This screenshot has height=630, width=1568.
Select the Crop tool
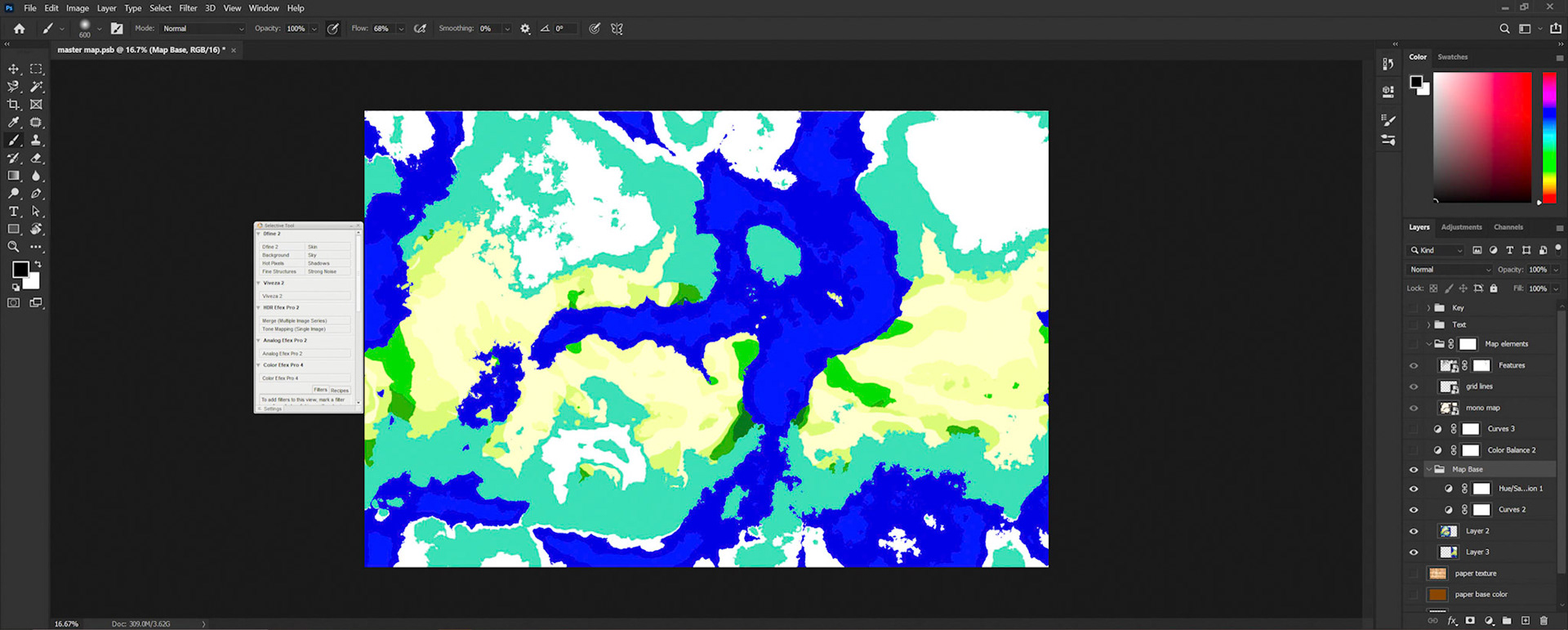pos(14,105)
